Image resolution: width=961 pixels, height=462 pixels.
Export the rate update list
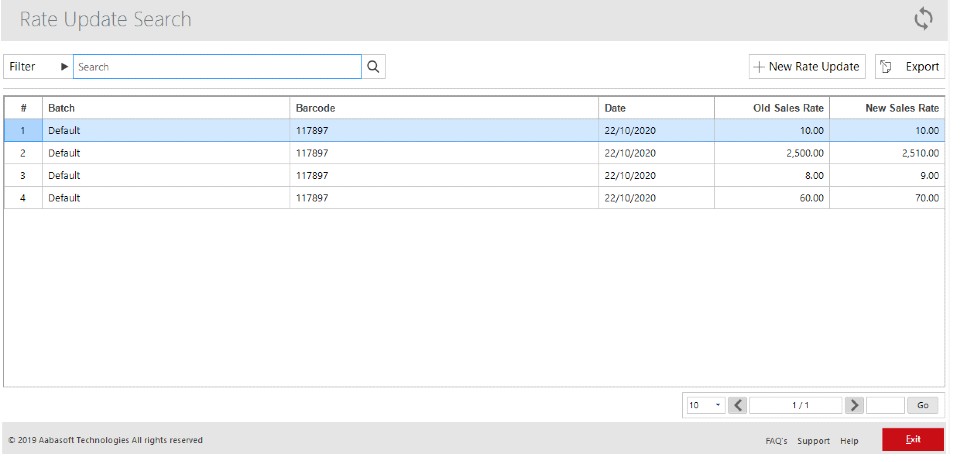click(x=910, y=67)
